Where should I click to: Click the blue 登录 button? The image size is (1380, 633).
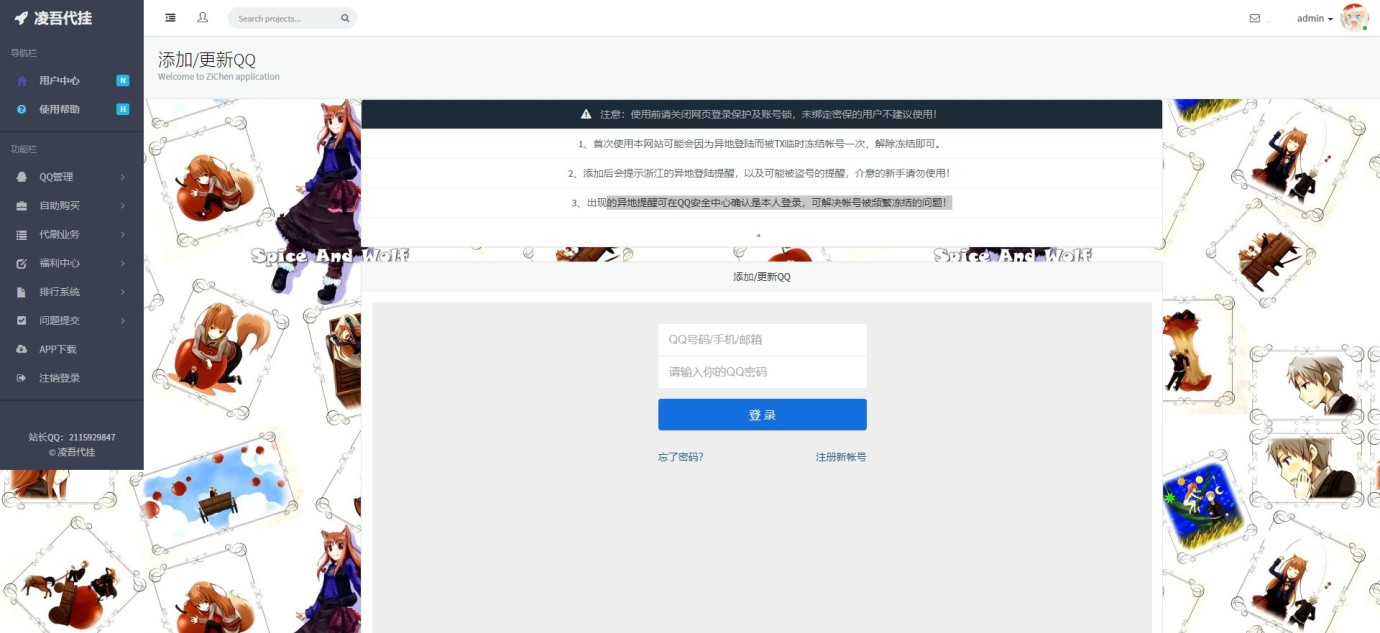pos(762,415)
